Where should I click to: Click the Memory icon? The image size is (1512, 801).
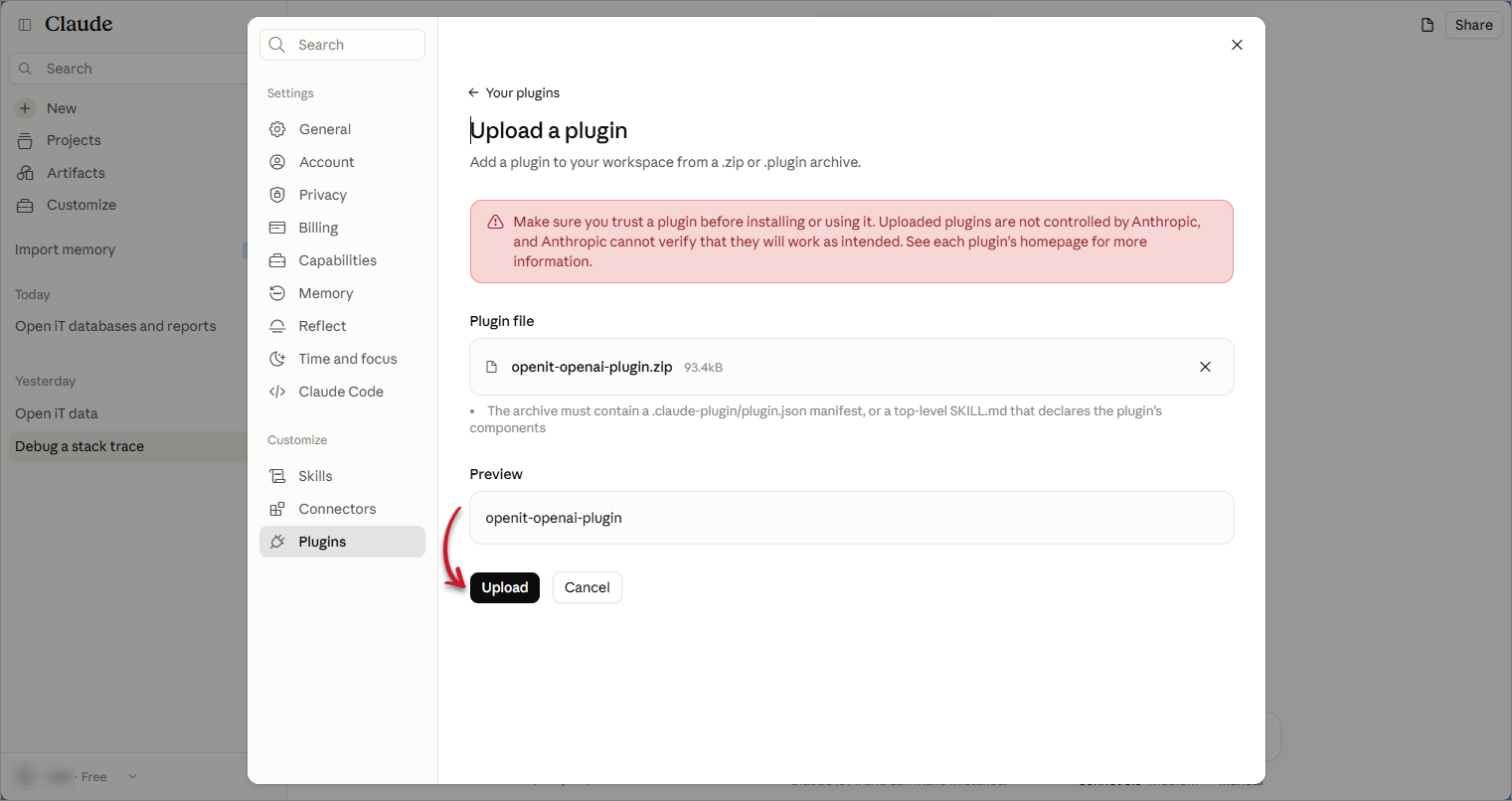277,293
